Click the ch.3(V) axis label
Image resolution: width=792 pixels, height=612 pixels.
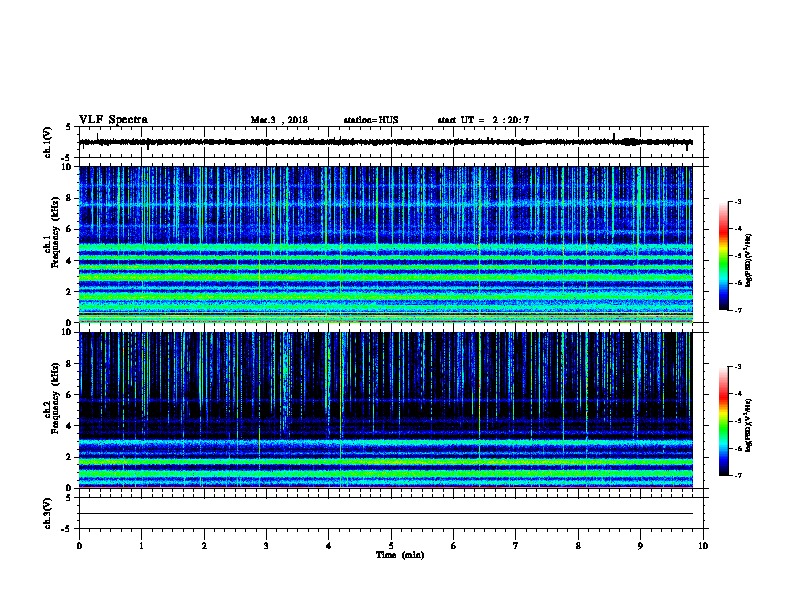pyautogui.click(x=48, y=514)
